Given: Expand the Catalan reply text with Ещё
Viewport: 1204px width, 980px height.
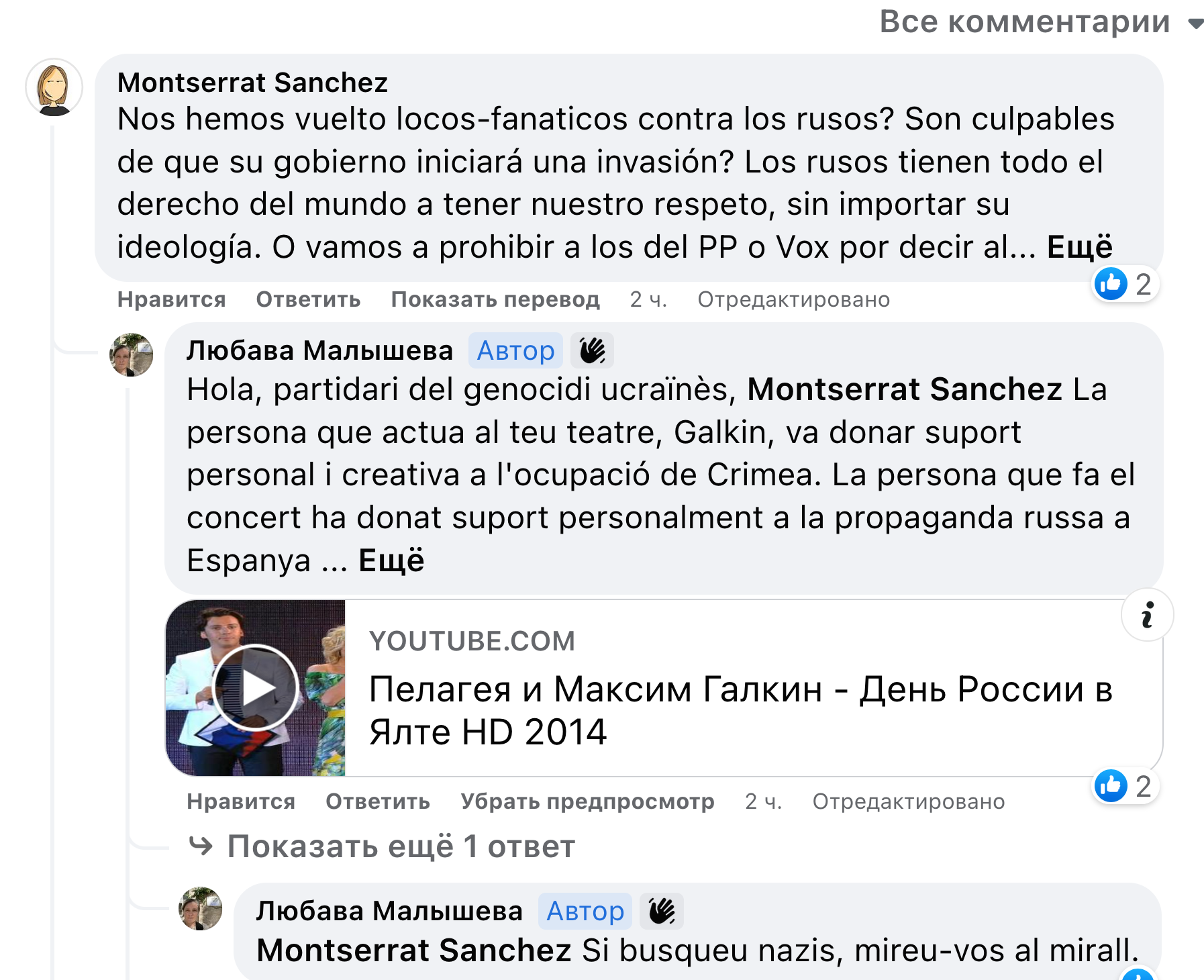Looking at the screenshot, I should point(391,560).
